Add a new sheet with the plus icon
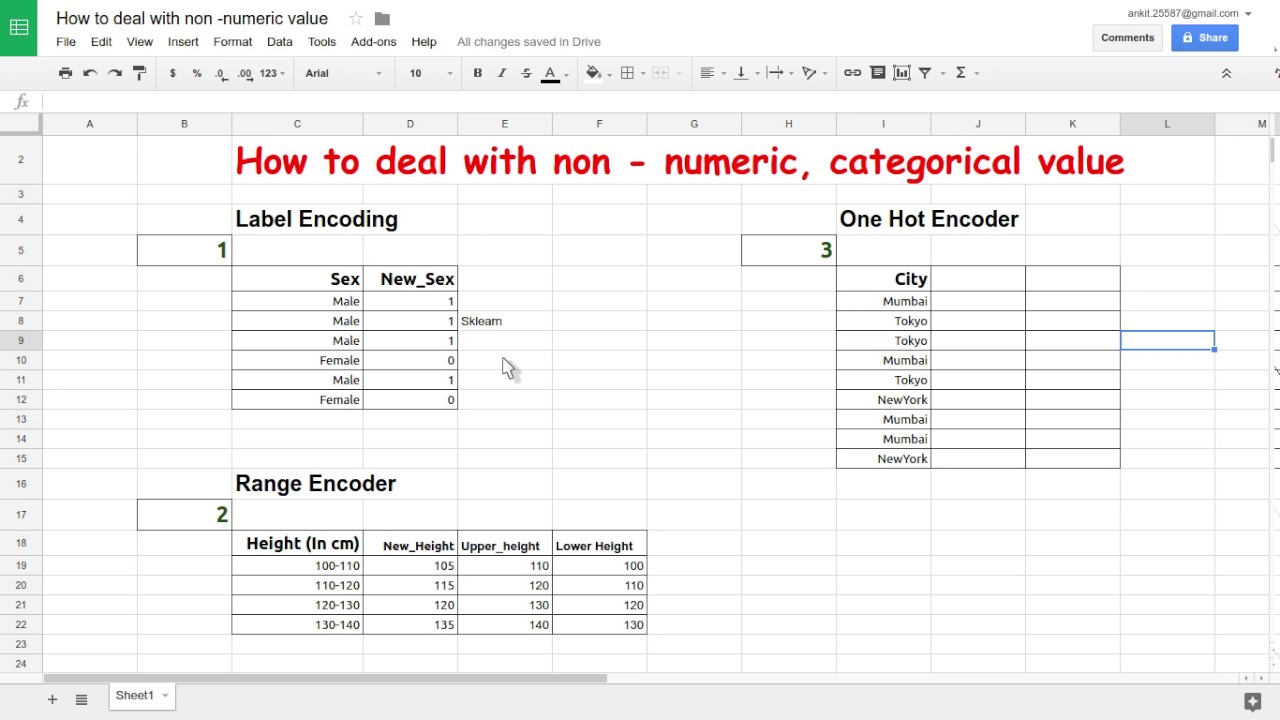1280x720 pixels. pos(52,699)
